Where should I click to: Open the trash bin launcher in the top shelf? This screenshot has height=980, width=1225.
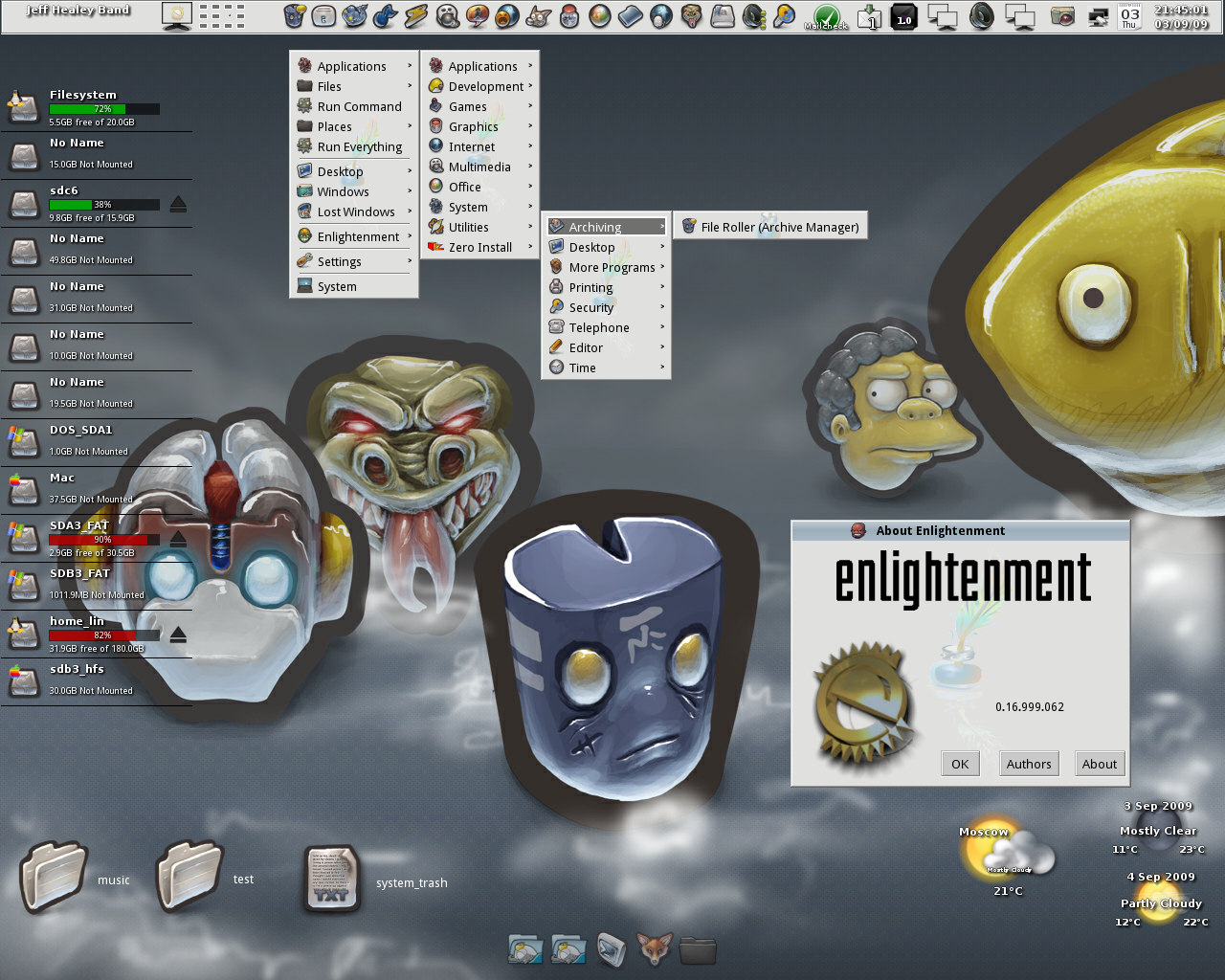click(x=294, y=16)
